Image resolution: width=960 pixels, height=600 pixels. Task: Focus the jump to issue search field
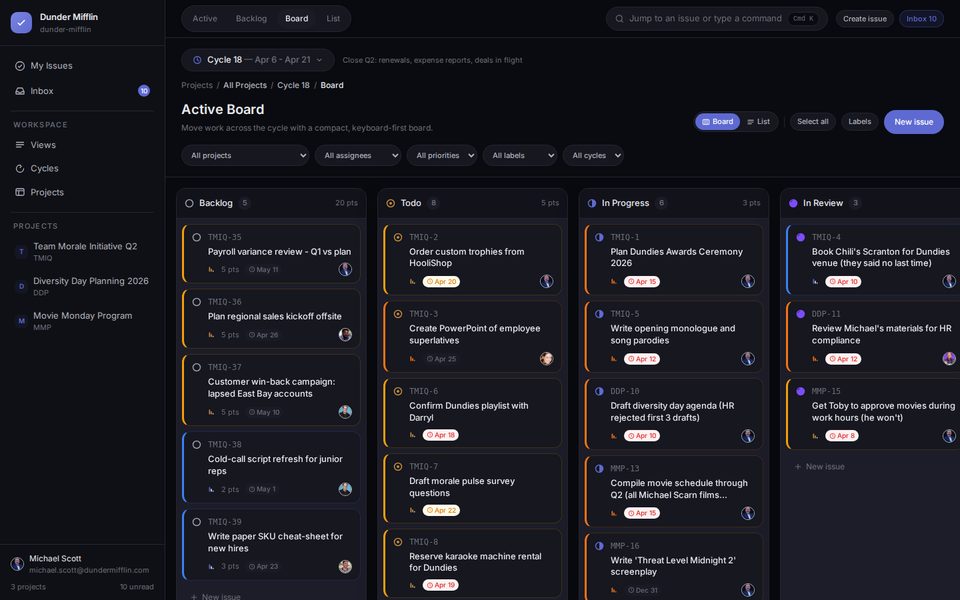coord(716,18)
